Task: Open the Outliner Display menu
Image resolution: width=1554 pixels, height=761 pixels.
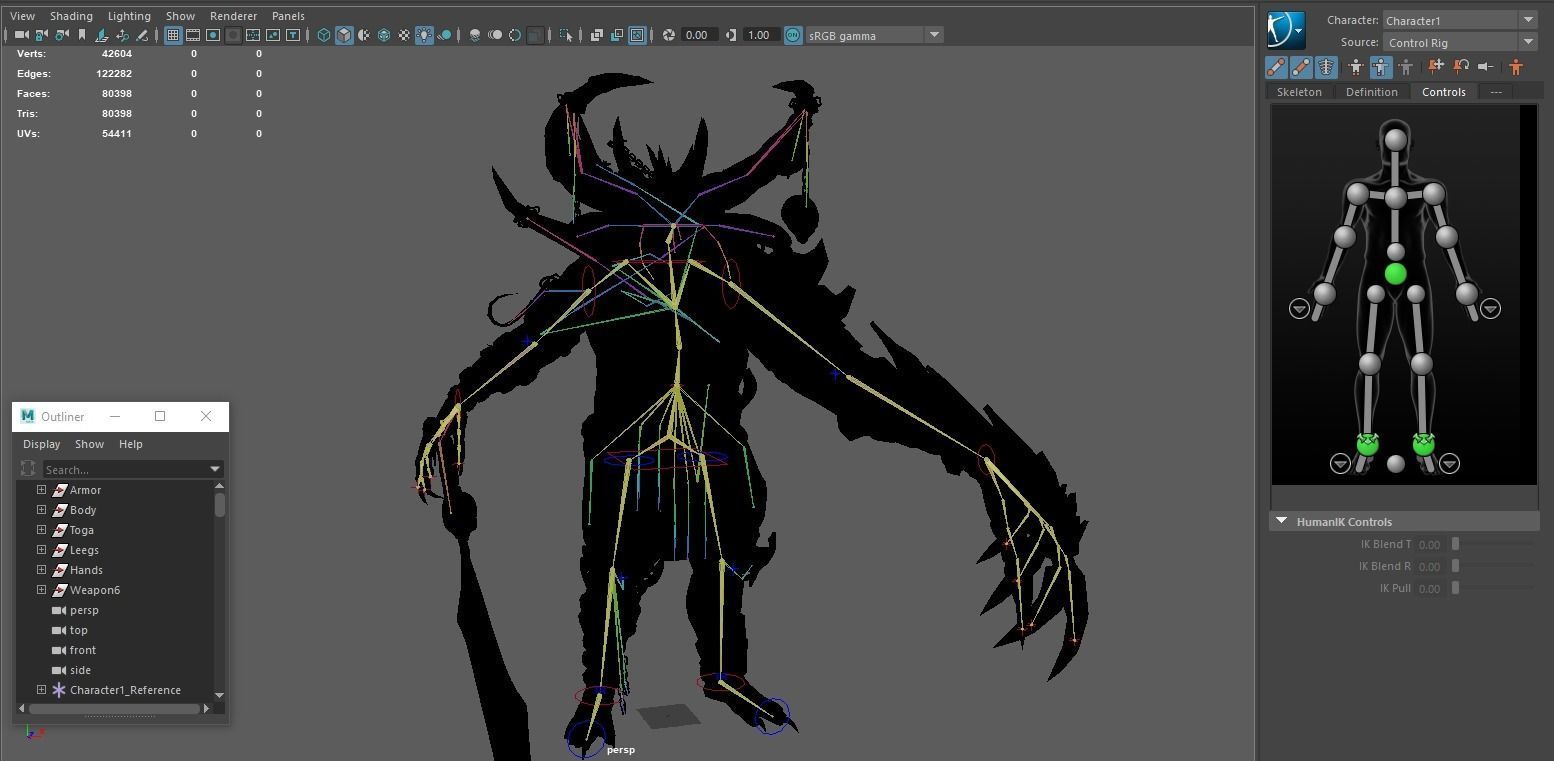Action: click(x=42, y=444)
